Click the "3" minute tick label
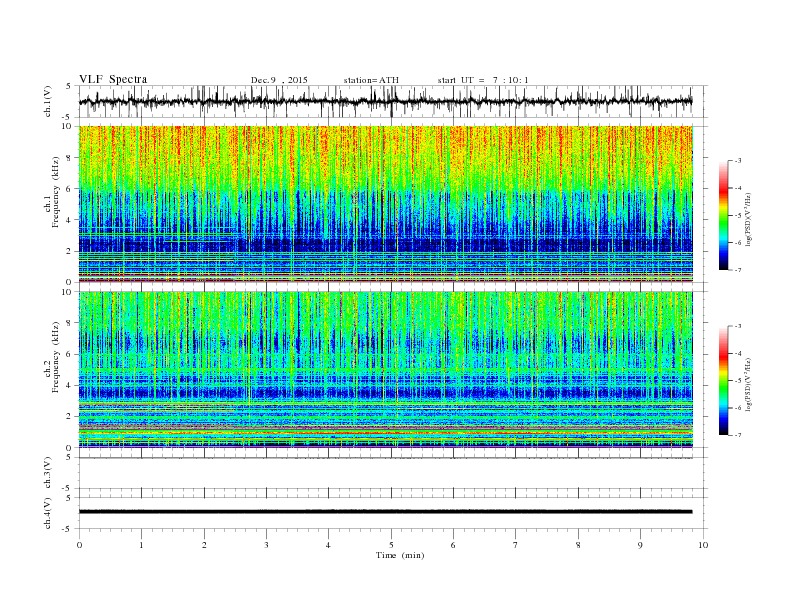792x612 pixels. coord(266,545)
